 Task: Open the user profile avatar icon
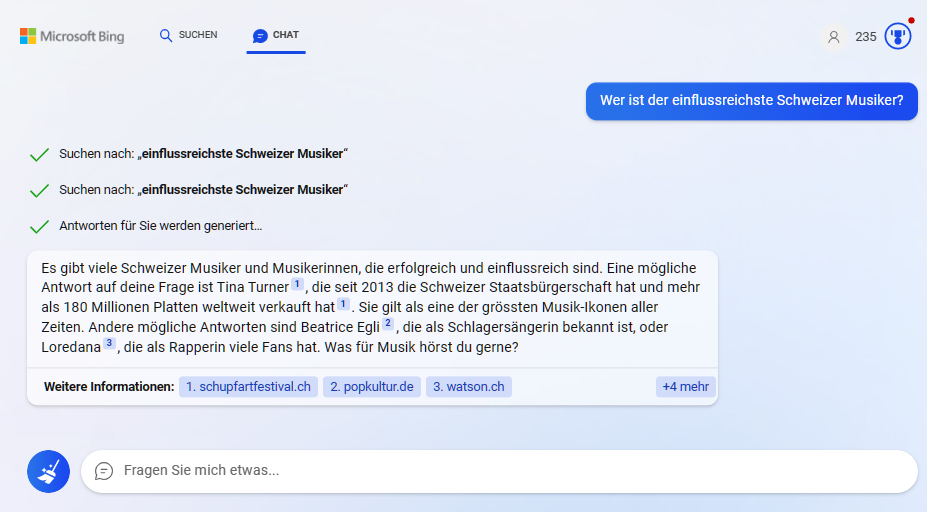coord(834,37)
